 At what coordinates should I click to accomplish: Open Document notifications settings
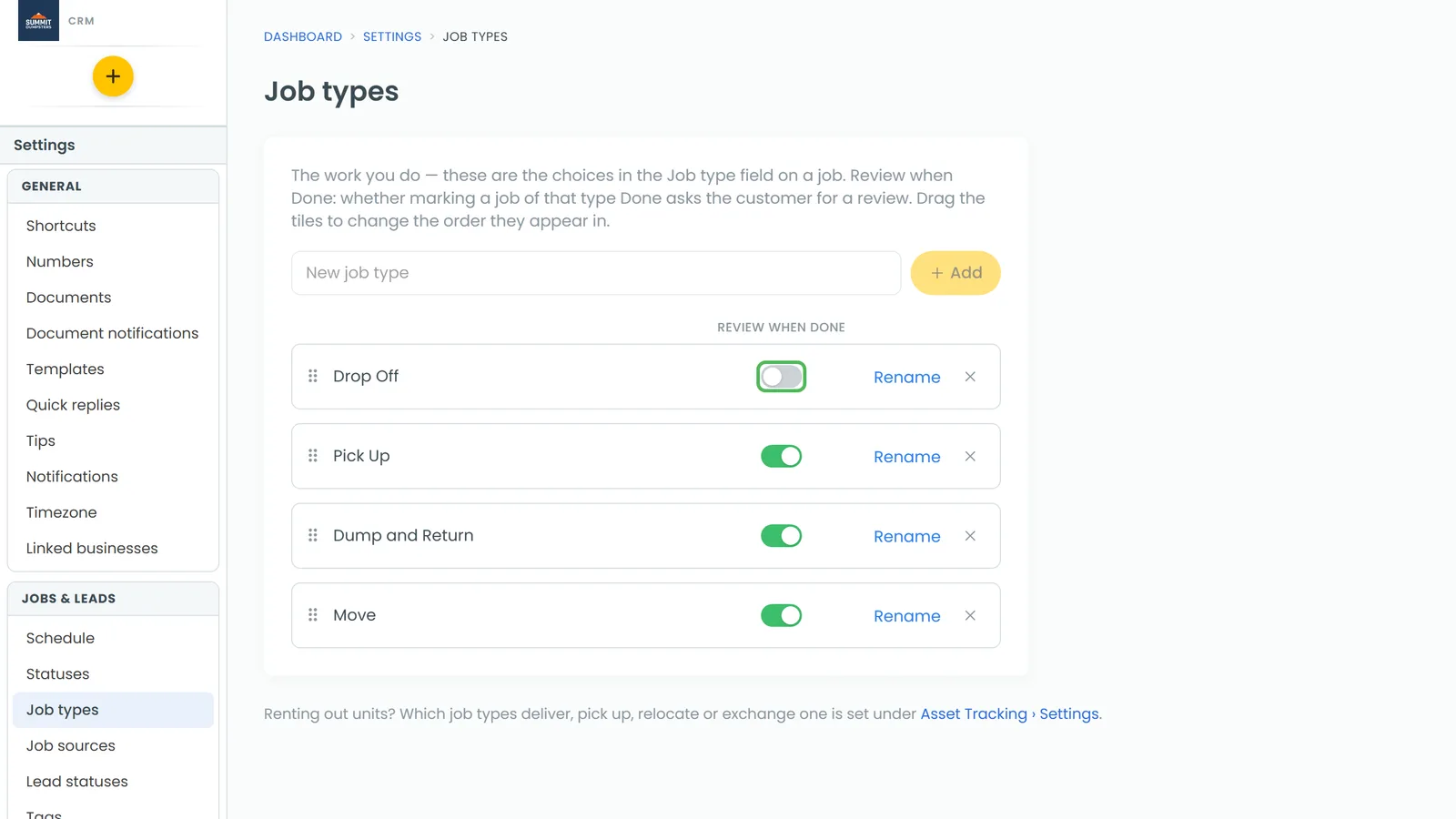pyautogui.click(x=113, y=333)
